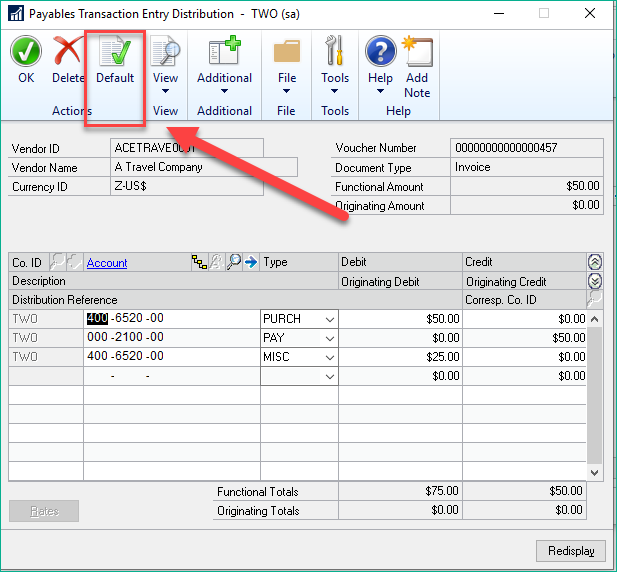Click the $25.00 debit amount field
617x572 pixels.
tap(400, 357)
